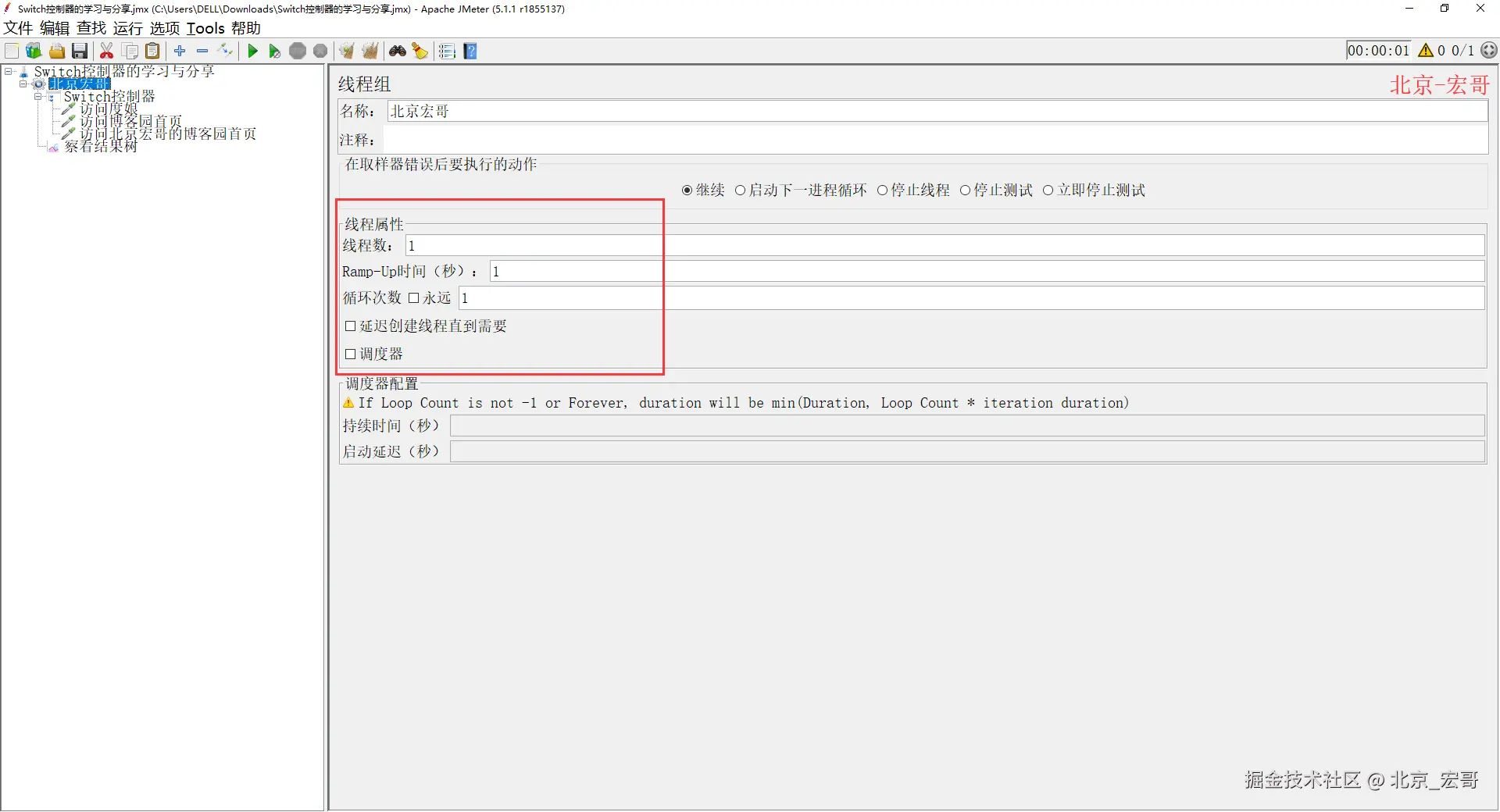Check the 永远 loop forever checkbox

[x=413, y=298]
